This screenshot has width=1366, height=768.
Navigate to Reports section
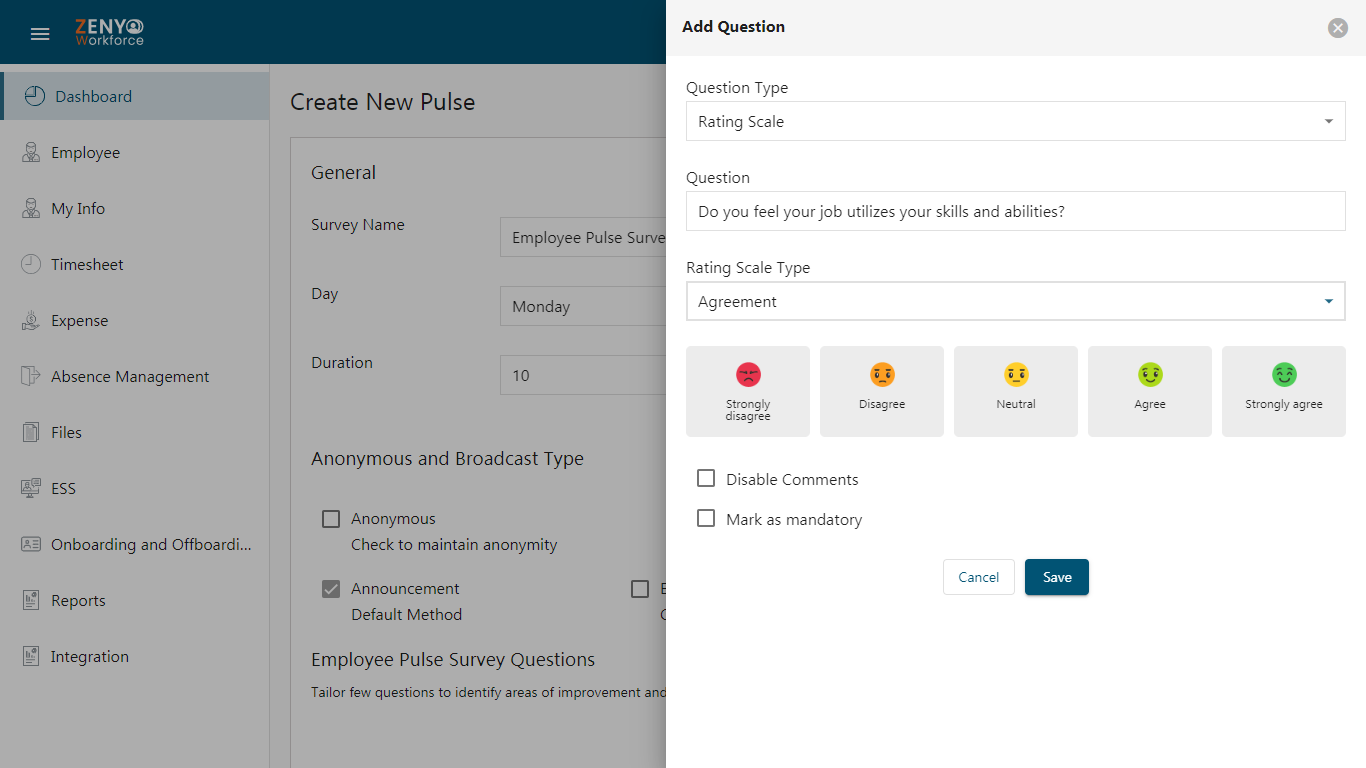[135, 600]
